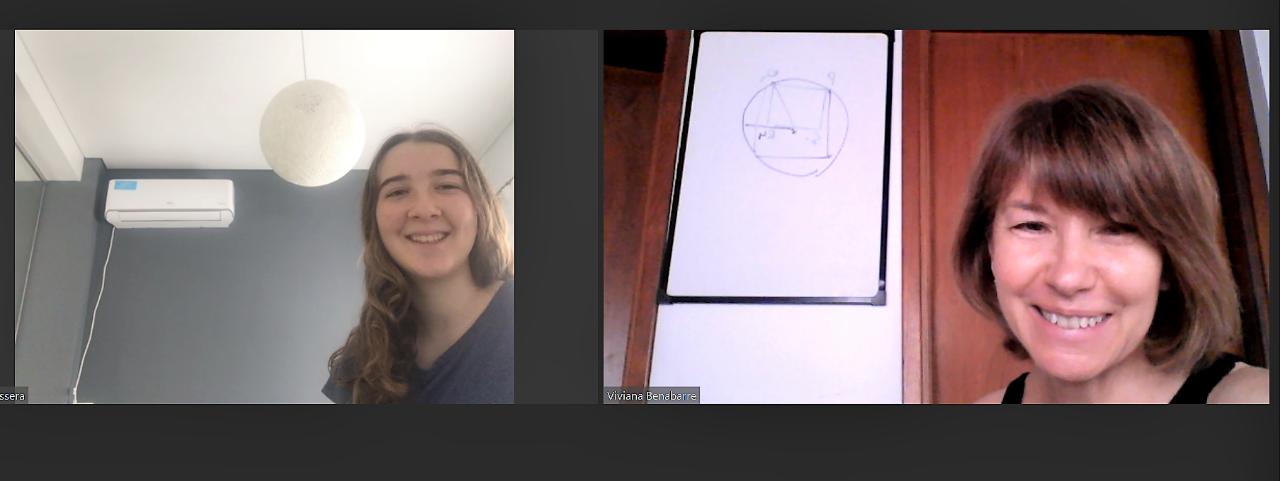The image size is (1280, 481).
Task: Click the partially visible 'ssera' name label
Action: [13, 395]
